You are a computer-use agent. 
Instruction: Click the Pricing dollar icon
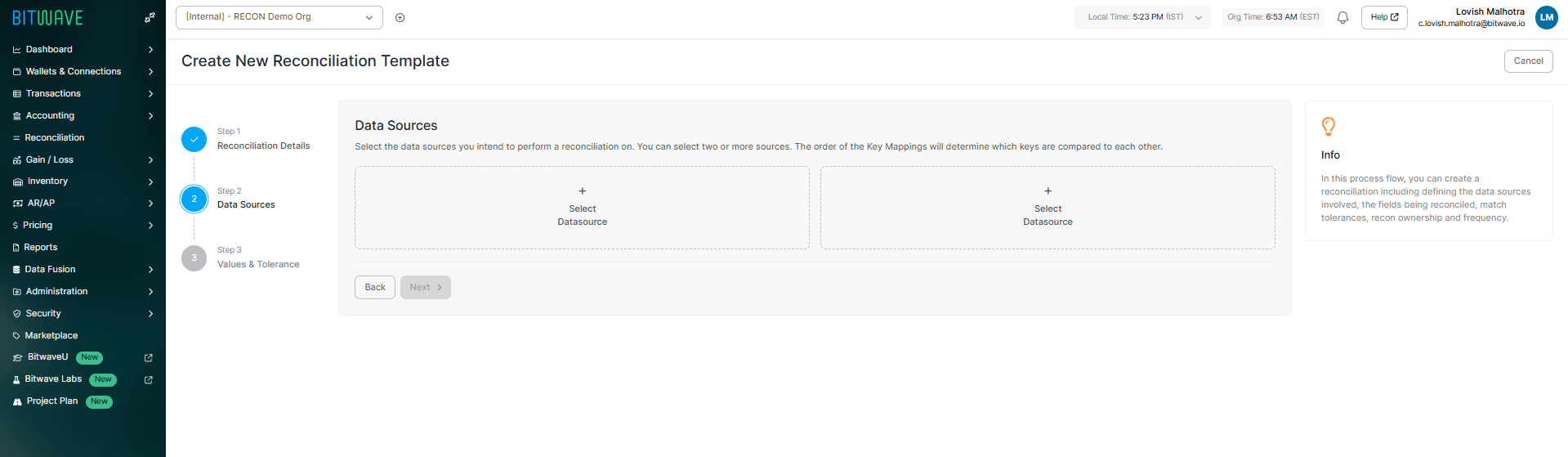pyautogui.click(x=16, y=226)
